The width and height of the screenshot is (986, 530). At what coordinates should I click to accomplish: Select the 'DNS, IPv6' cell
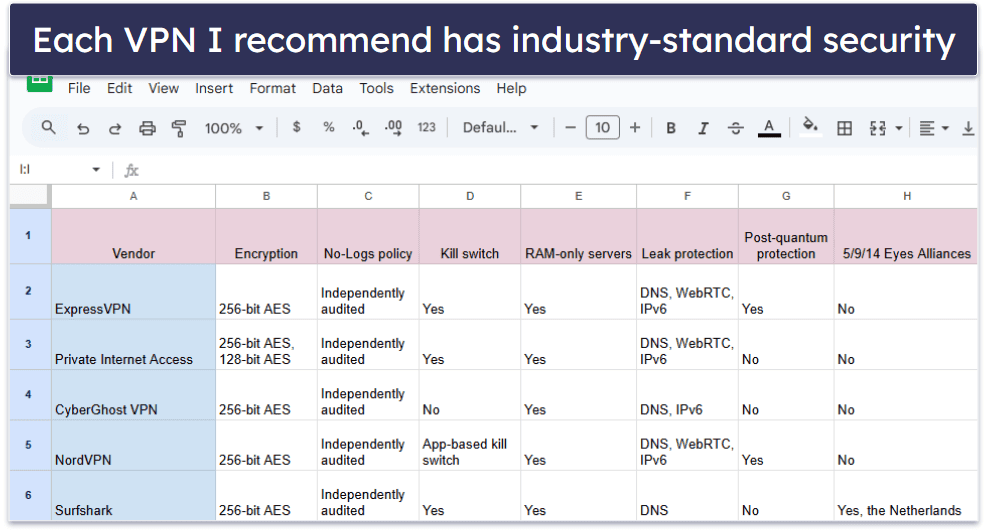click(687, 395)
